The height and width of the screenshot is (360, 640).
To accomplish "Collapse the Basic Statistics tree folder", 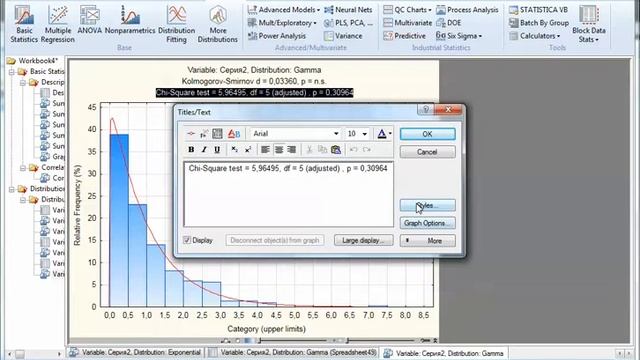I will pos(12,72).
